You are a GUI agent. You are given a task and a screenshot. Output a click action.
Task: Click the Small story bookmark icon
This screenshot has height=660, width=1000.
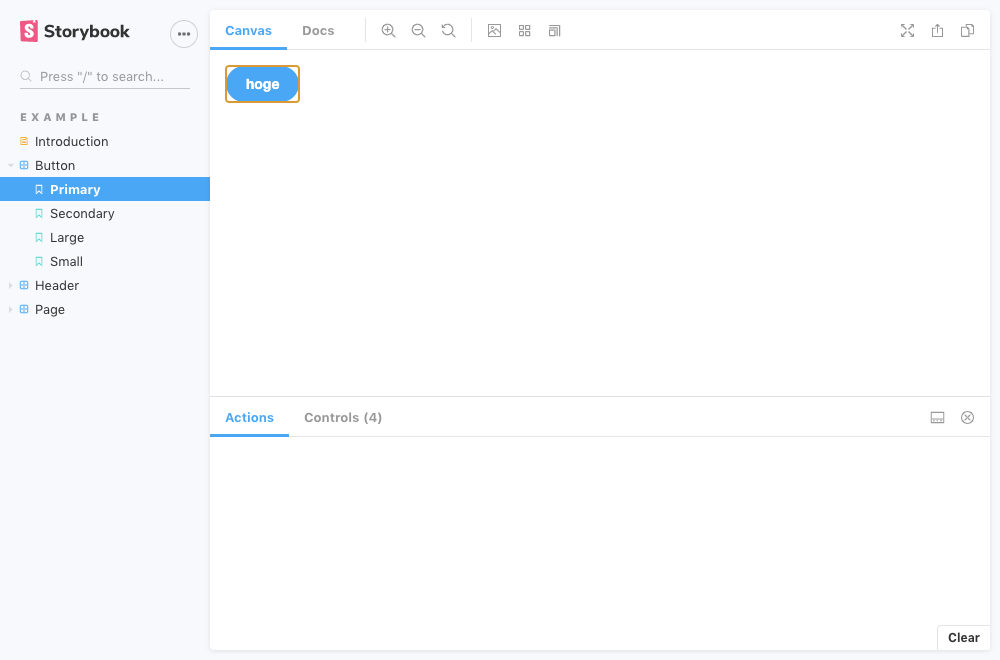pos(39,261)
